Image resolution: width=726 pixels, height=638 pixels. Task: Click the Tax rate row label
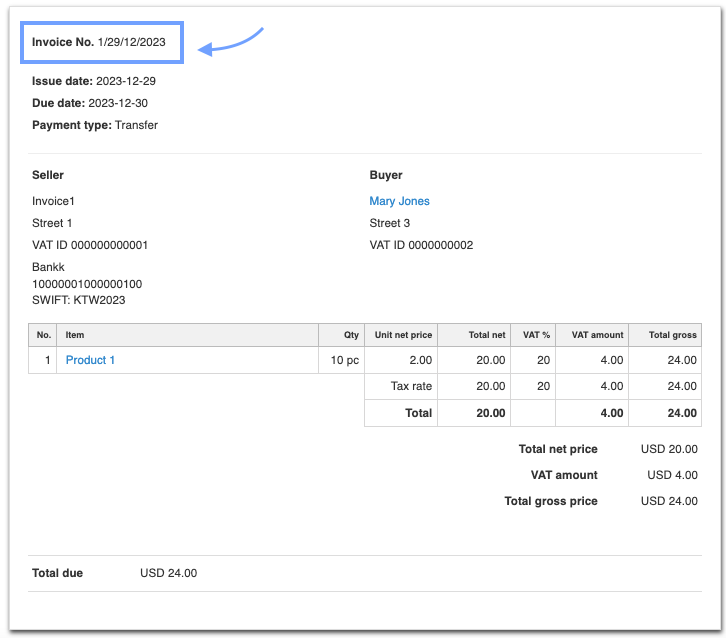(x=410, y=386)
